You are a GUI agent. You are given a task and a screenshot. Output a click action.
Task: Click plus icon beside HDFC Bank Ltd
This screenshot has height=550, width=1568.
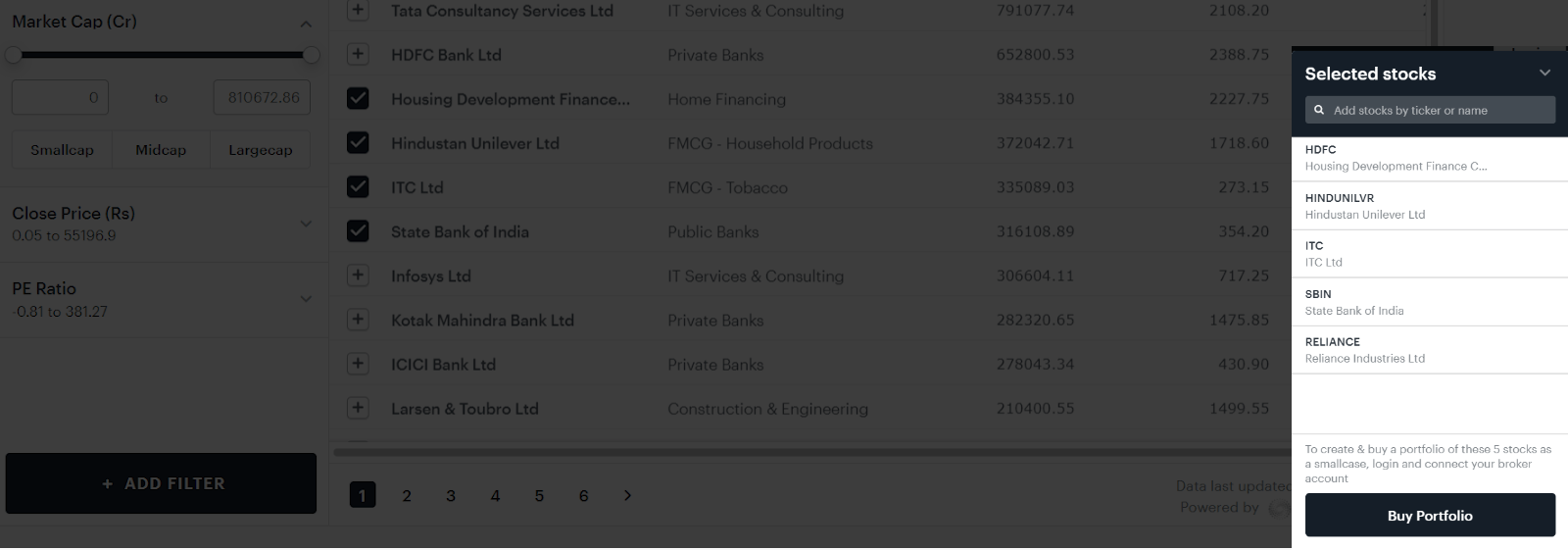[x=358, y=54]
